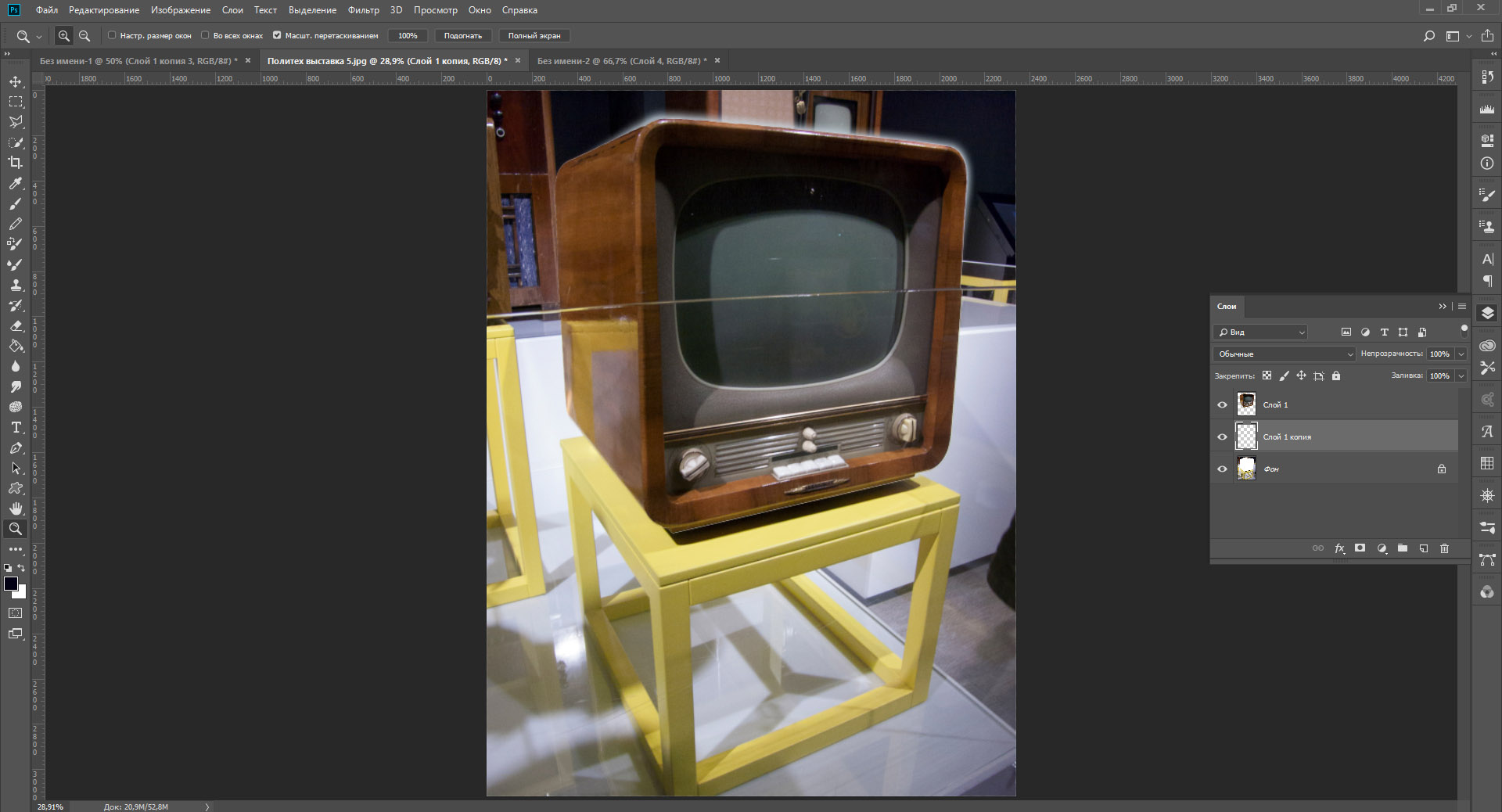Select the Crop tool
Viewport: 1502px width, 812px height.
point(16,163)
